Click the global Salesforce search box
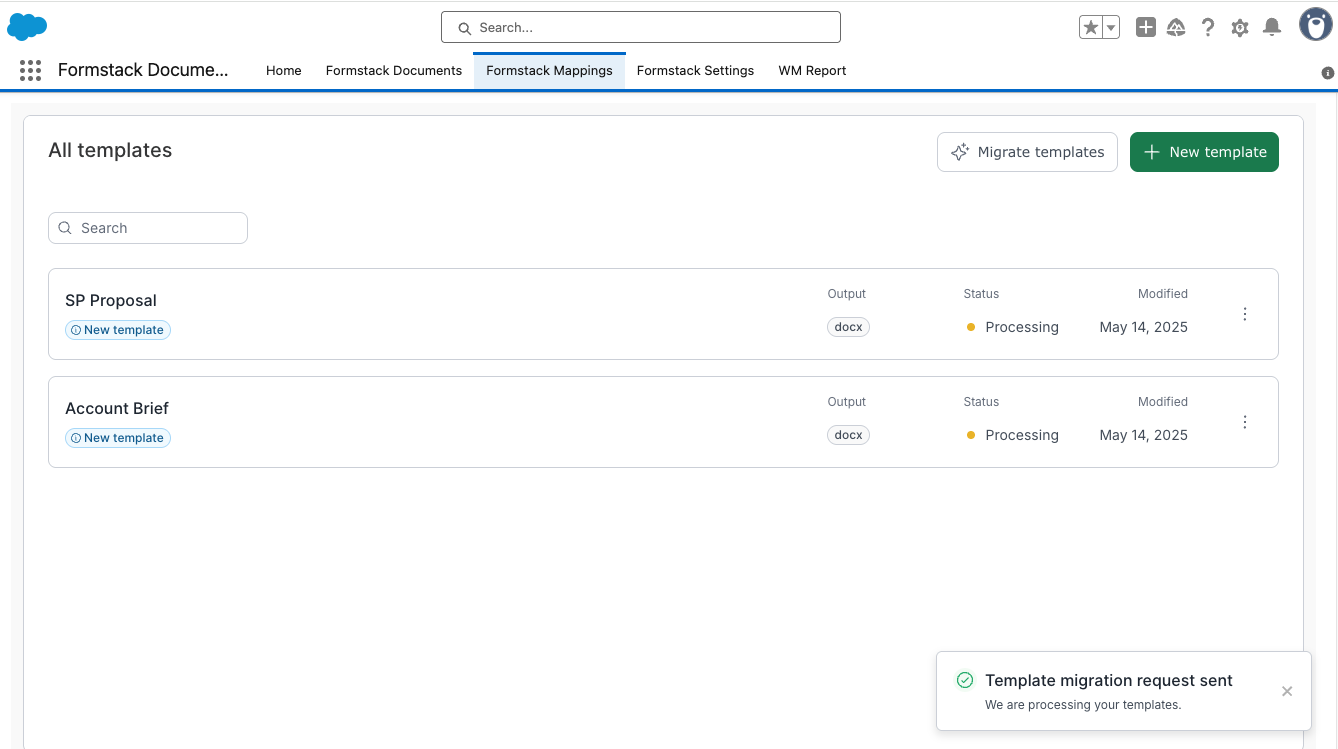The height and width of the screenshot is (749, 1338). click(x=640, y=28)
